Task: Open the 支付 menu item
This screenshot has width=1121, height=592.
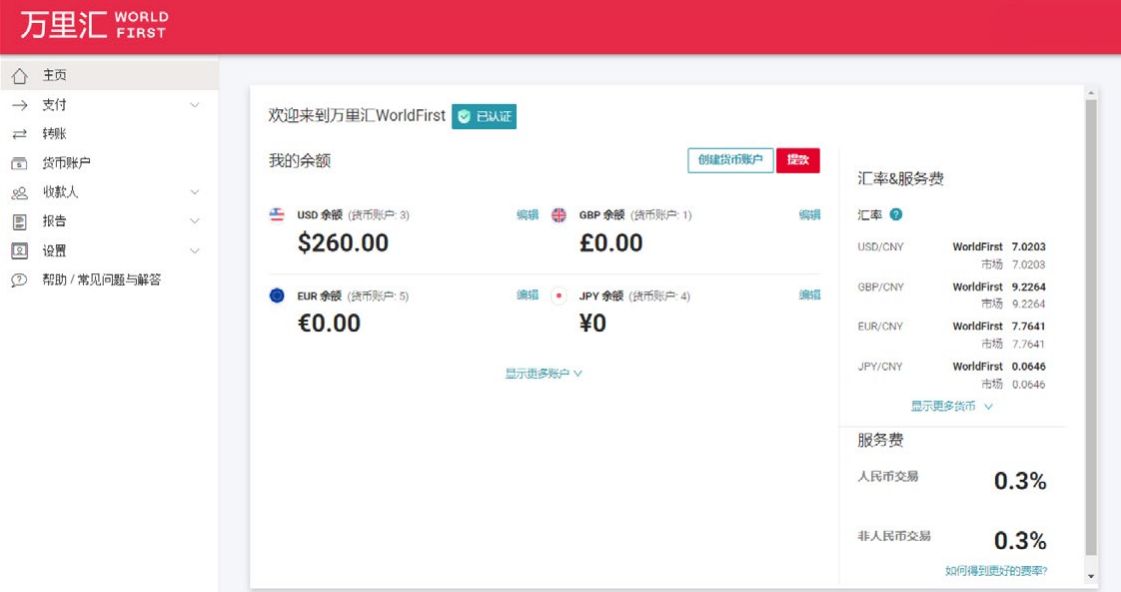Action: (109, 105)
